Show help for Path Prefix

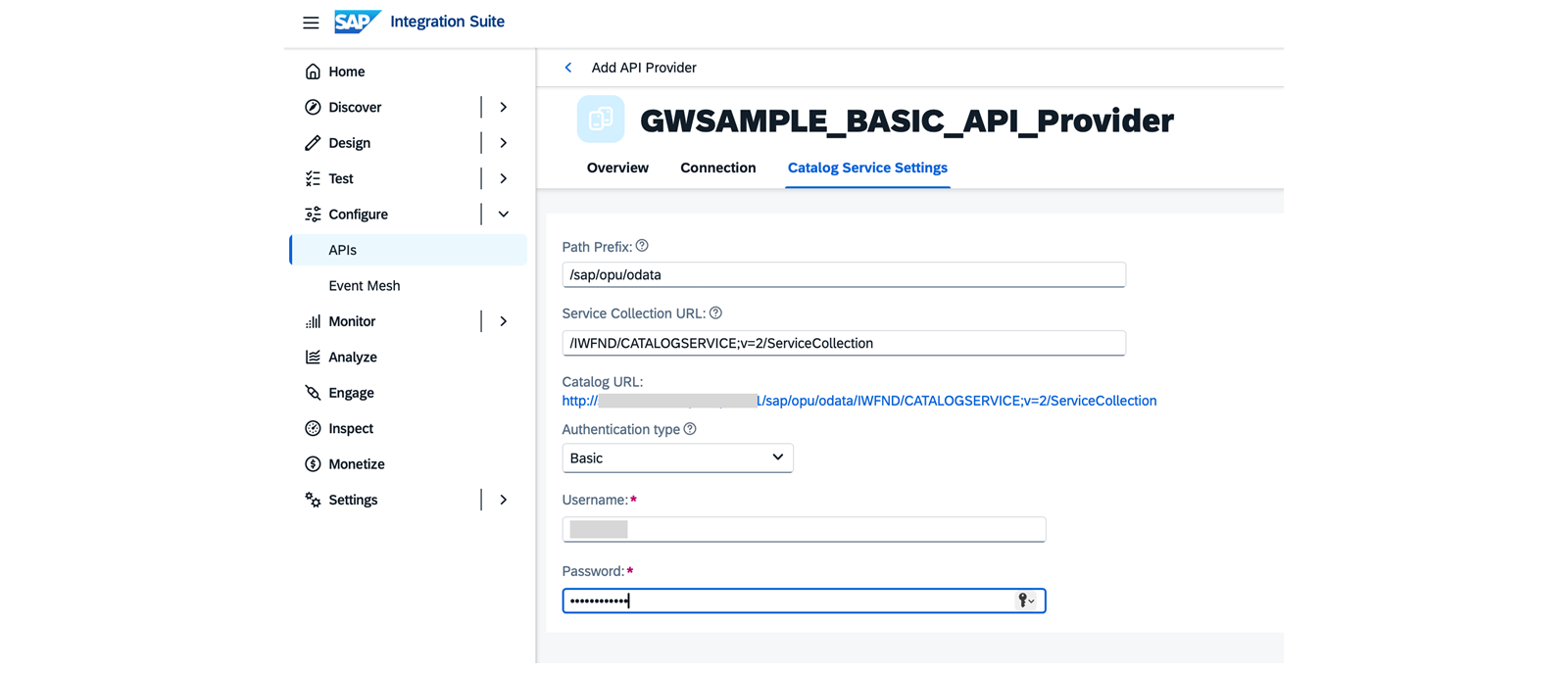click(642, 246)
